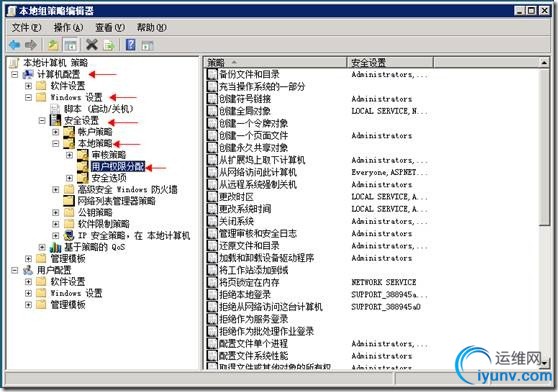Click the policy icon beside 拒绝本地登录

point(212,295)
